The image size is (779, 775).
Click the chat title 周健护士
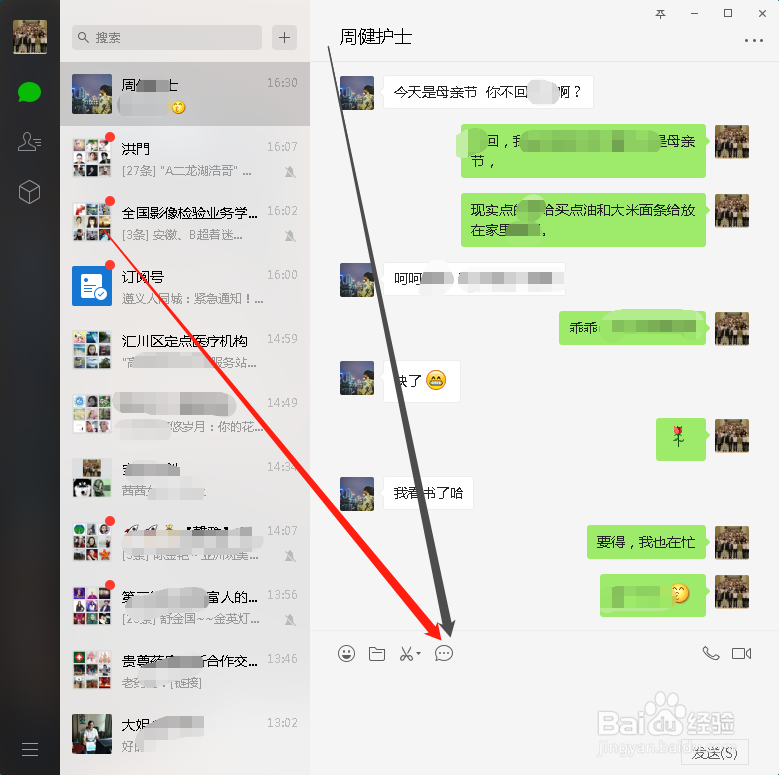click(376, 37)
